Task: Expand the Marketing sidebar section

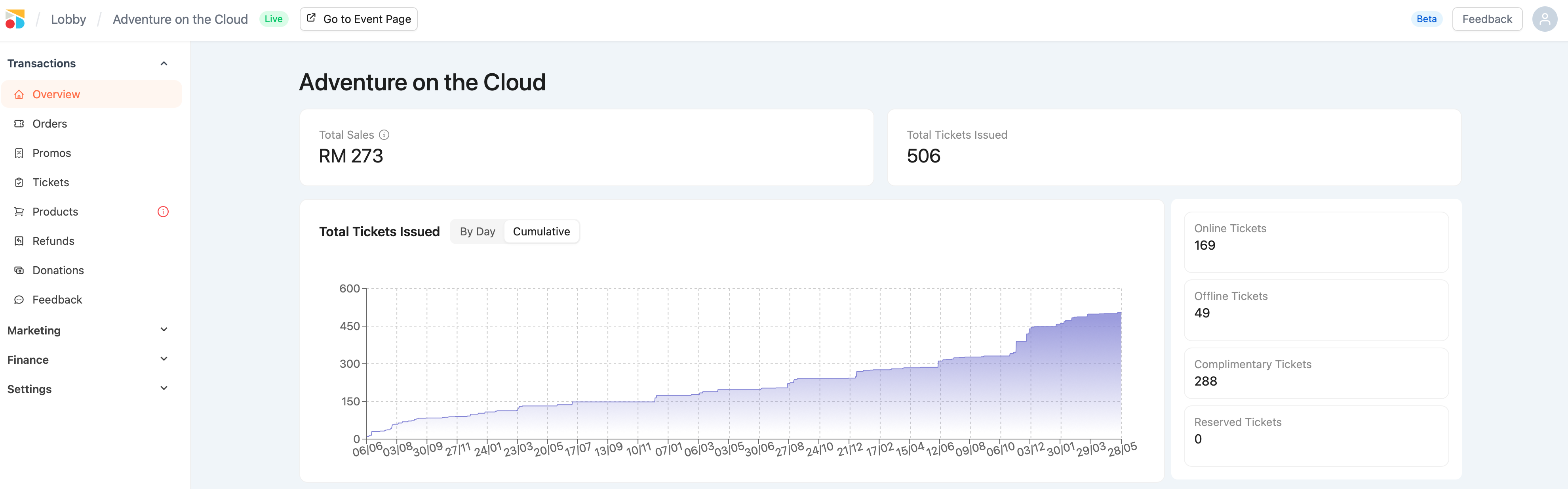Action: (x=163, y=330)
